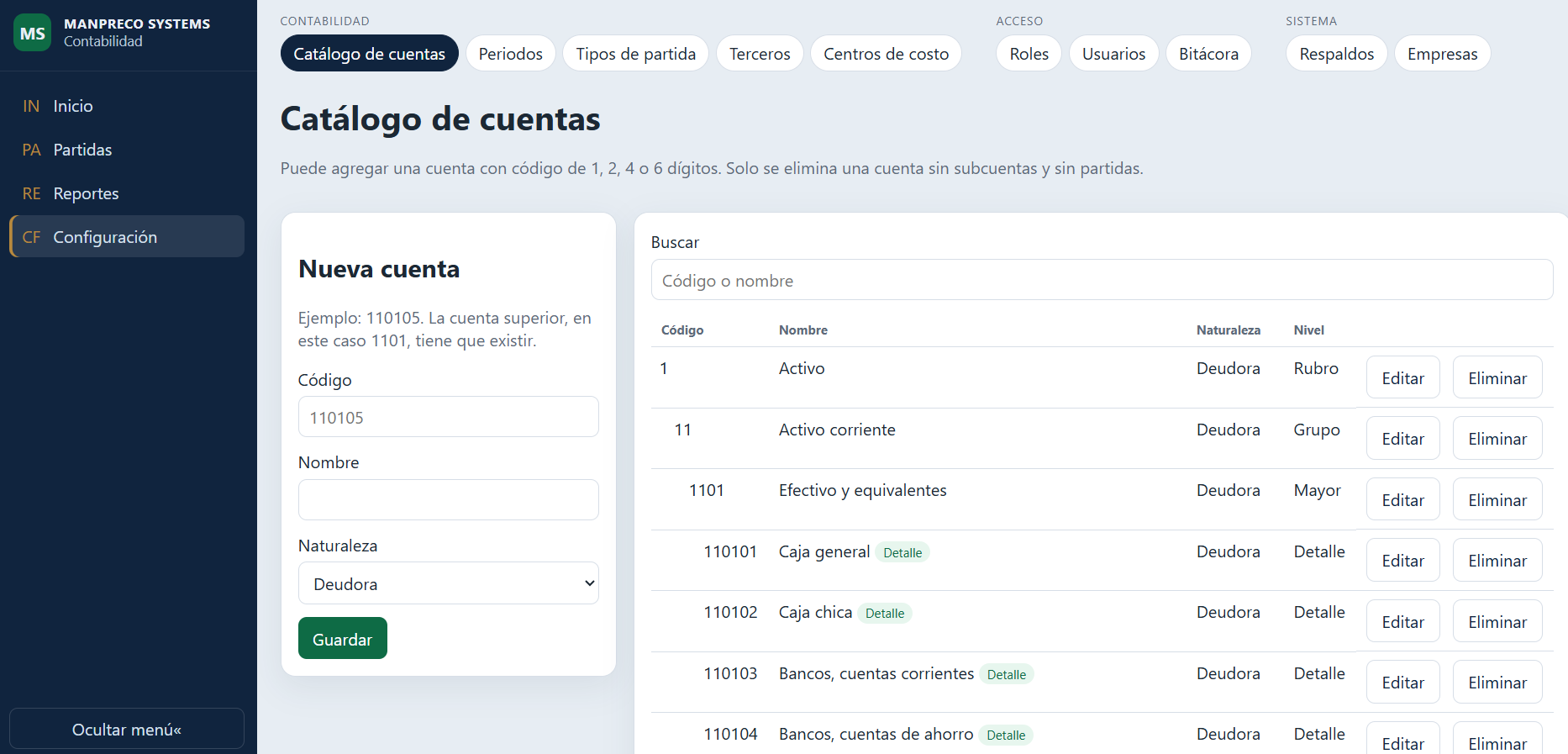Viewport: 1568px width, 754px height.
Task: Save the new account with Guardar
Action: coord(343,639)
